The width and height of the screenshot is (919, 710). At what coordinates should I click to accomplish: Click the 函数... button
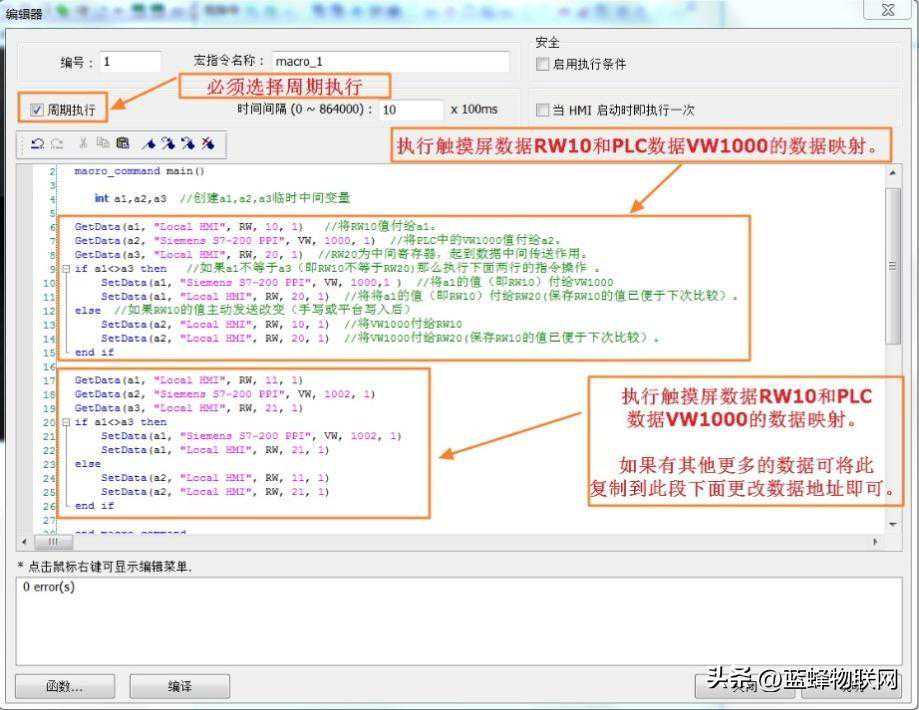click(64, 686)
